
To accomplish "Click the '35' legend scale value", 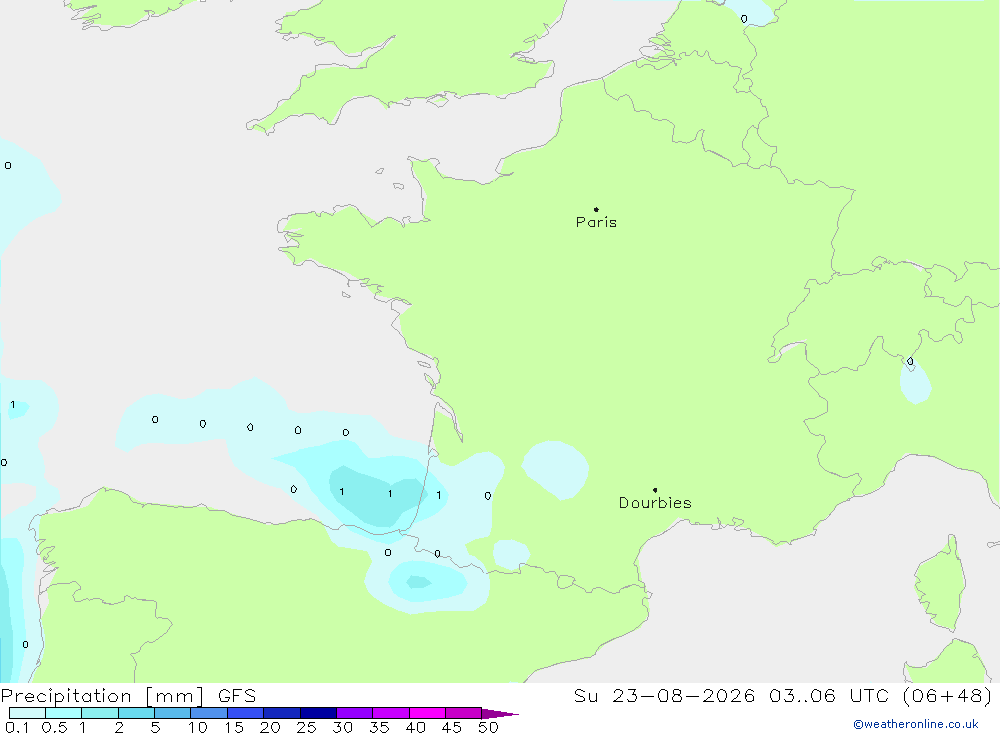I will click(379, 727).
